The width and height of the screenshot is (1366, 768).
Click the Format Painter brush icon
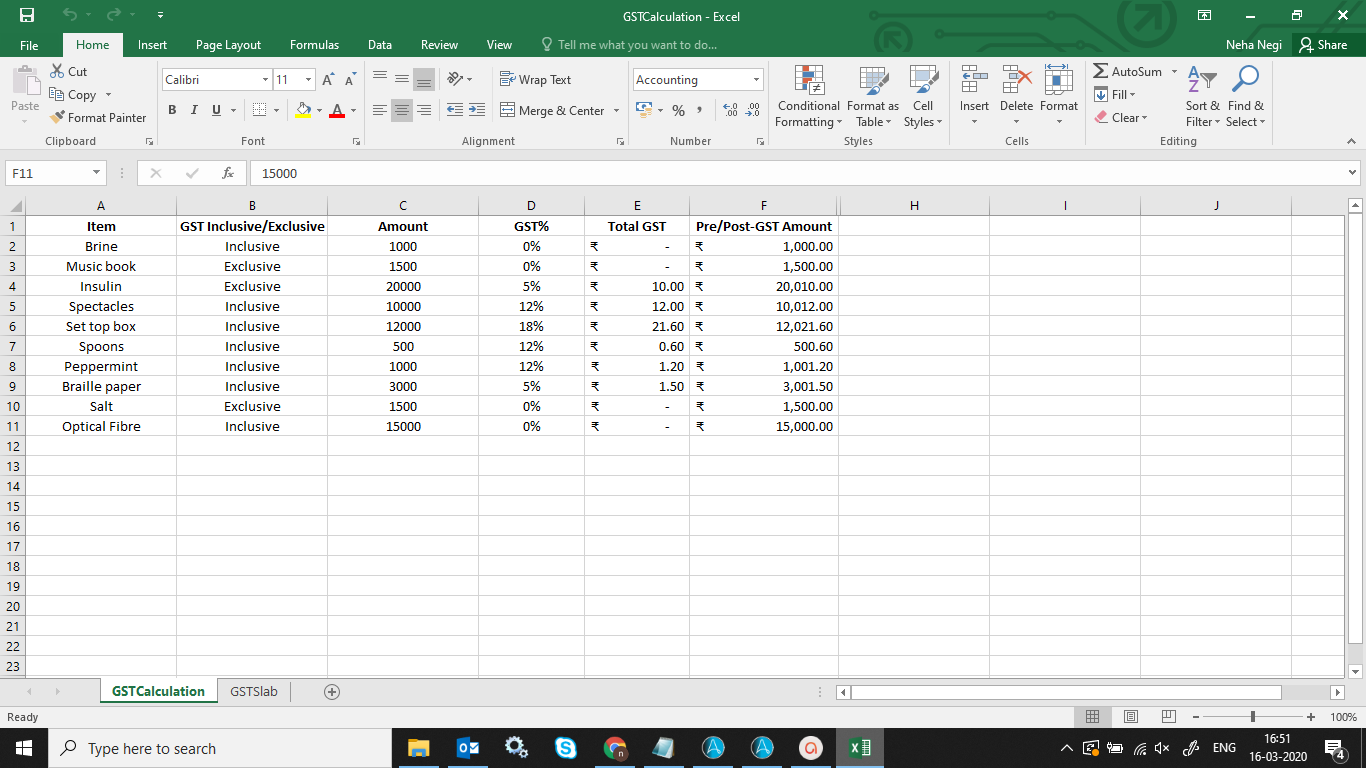click(58, 118)
